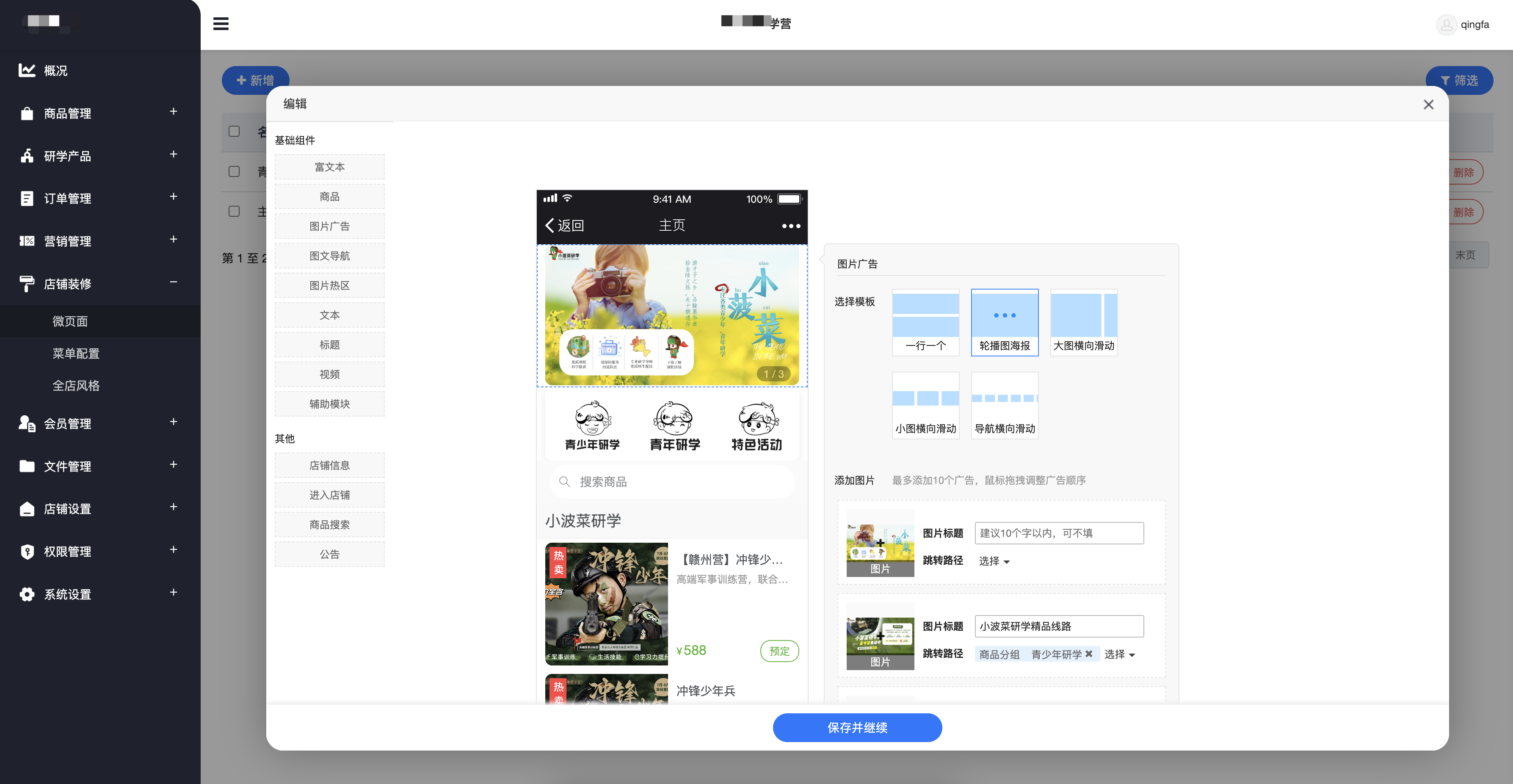
Task: Click the 概况 chart icon in sidebar
Action: 27,70
